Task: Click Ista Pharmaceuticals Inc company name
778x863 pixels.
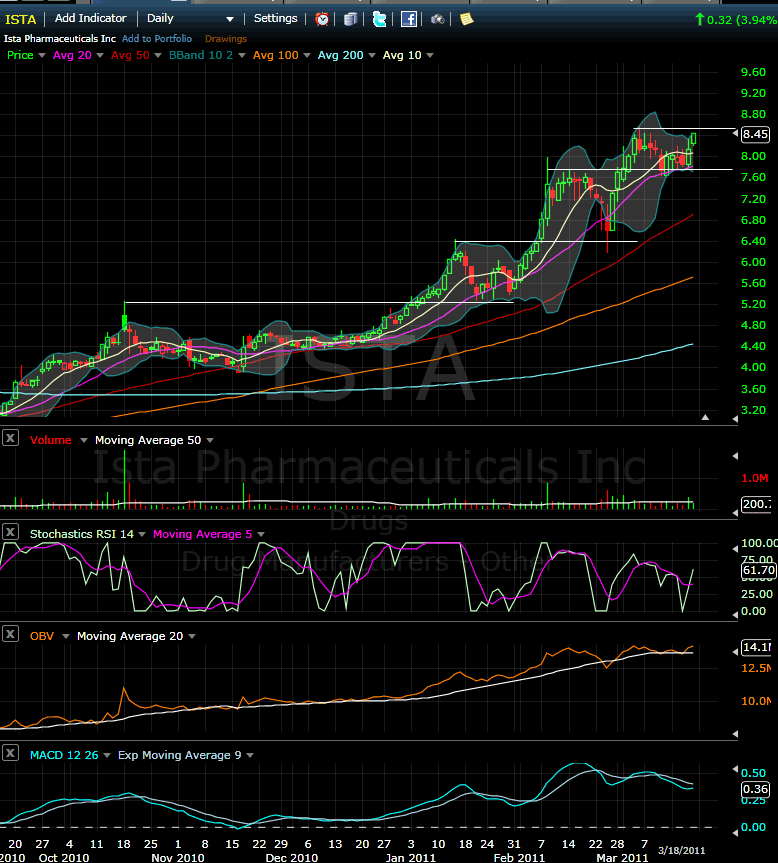Action: tap(60, 39)
